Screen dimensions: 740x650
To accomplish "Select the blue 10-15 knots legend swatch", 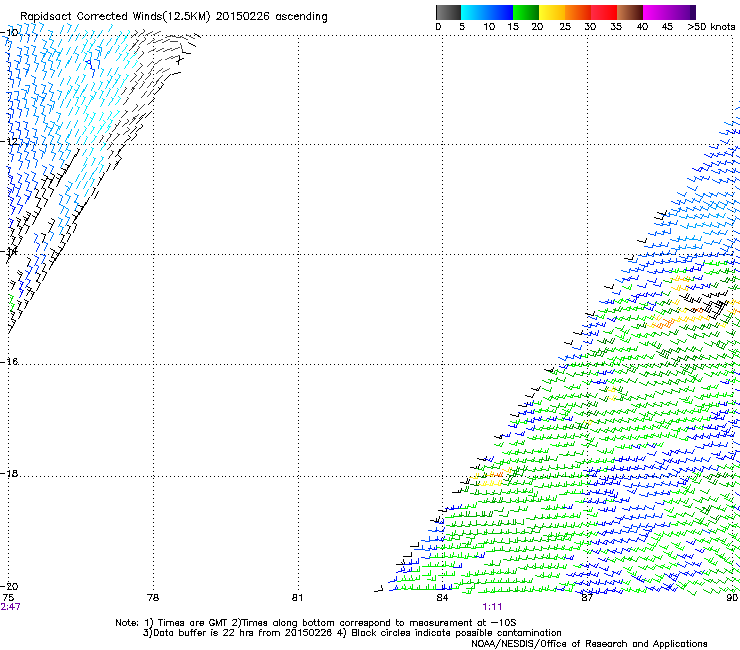I will click(x=500, y=12).
